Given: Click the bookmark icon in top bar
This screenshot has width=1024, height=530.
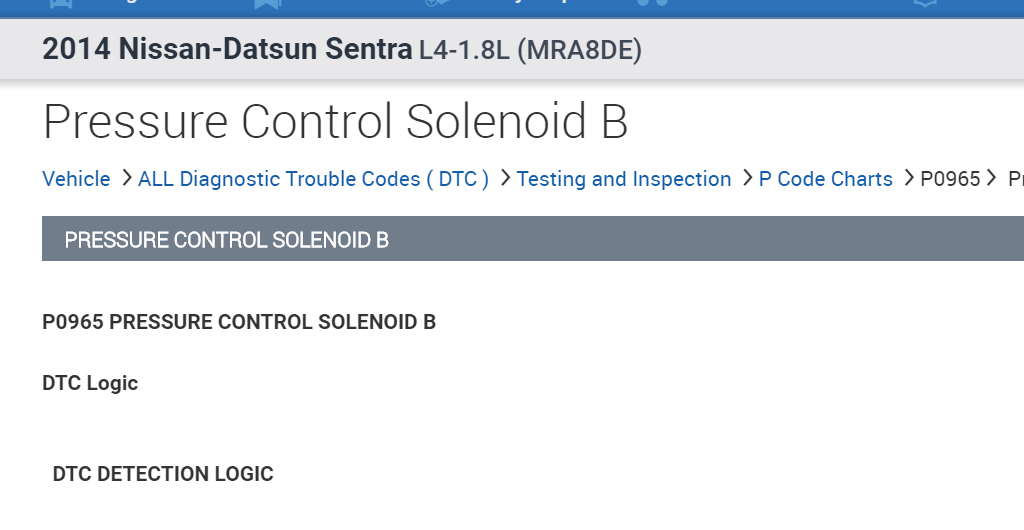Looking at the screenshot, I should click(267, 4).
